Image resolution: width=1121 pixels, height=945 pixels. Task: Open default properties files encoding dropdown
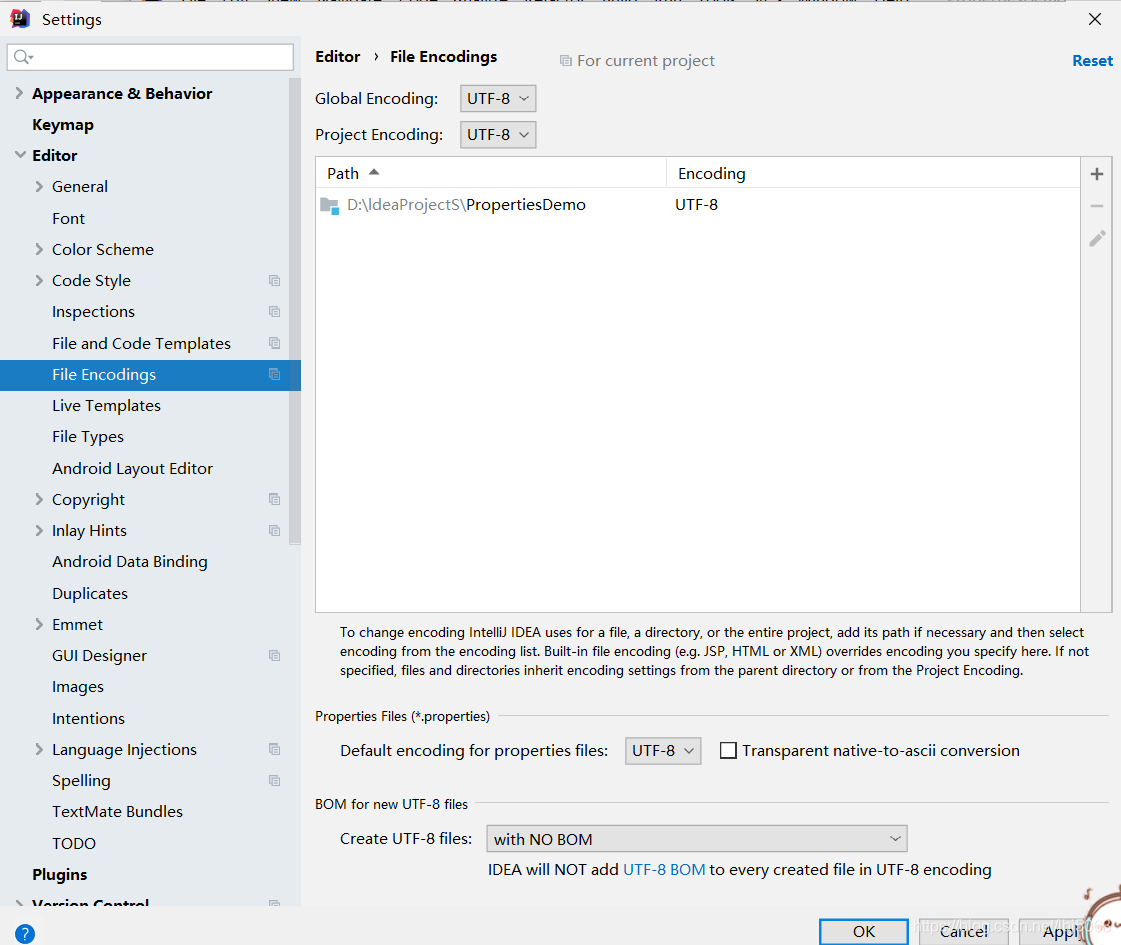(663, 751)
